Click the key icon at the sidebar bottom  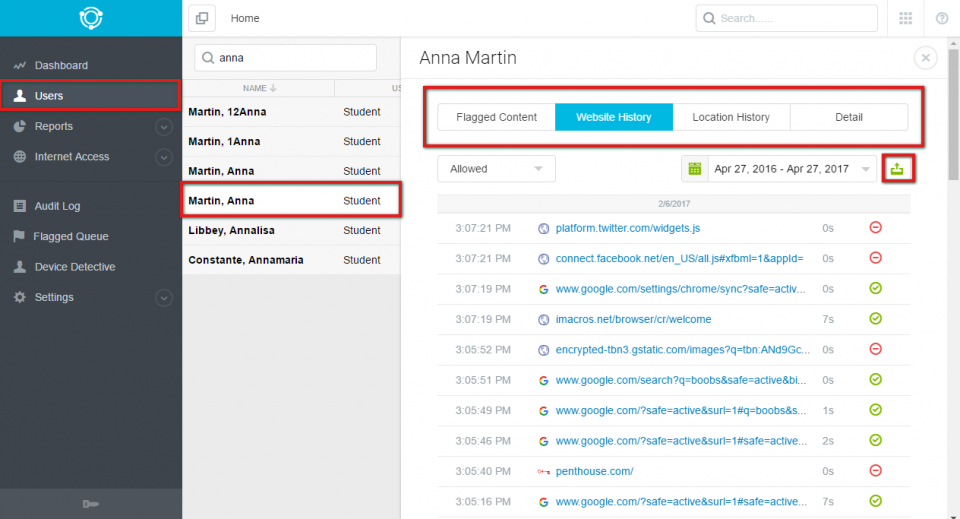(x=91, y=504)
